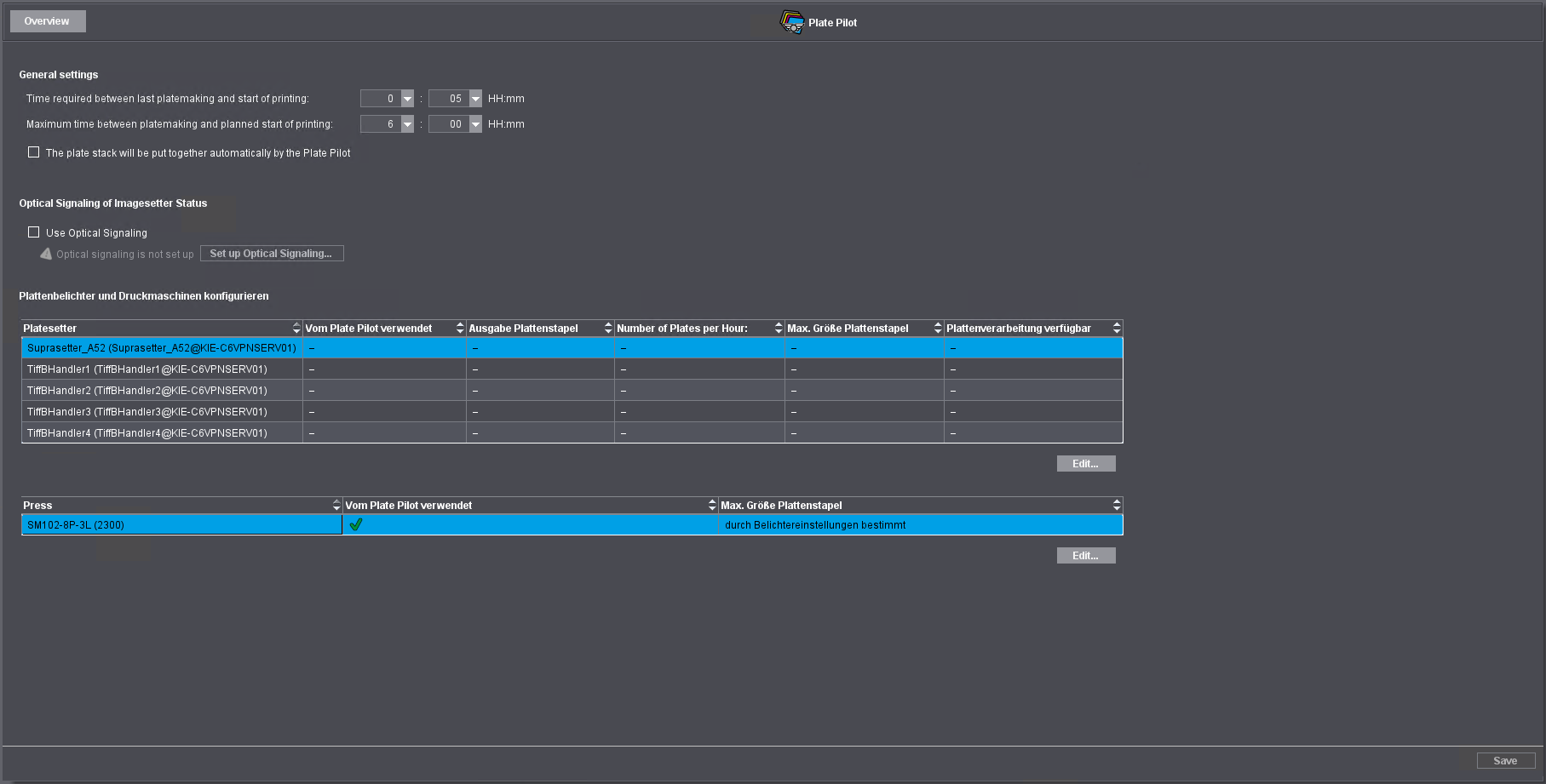
Task: Open hours dropdown for time required before printing
Action: tap(407, 99)
